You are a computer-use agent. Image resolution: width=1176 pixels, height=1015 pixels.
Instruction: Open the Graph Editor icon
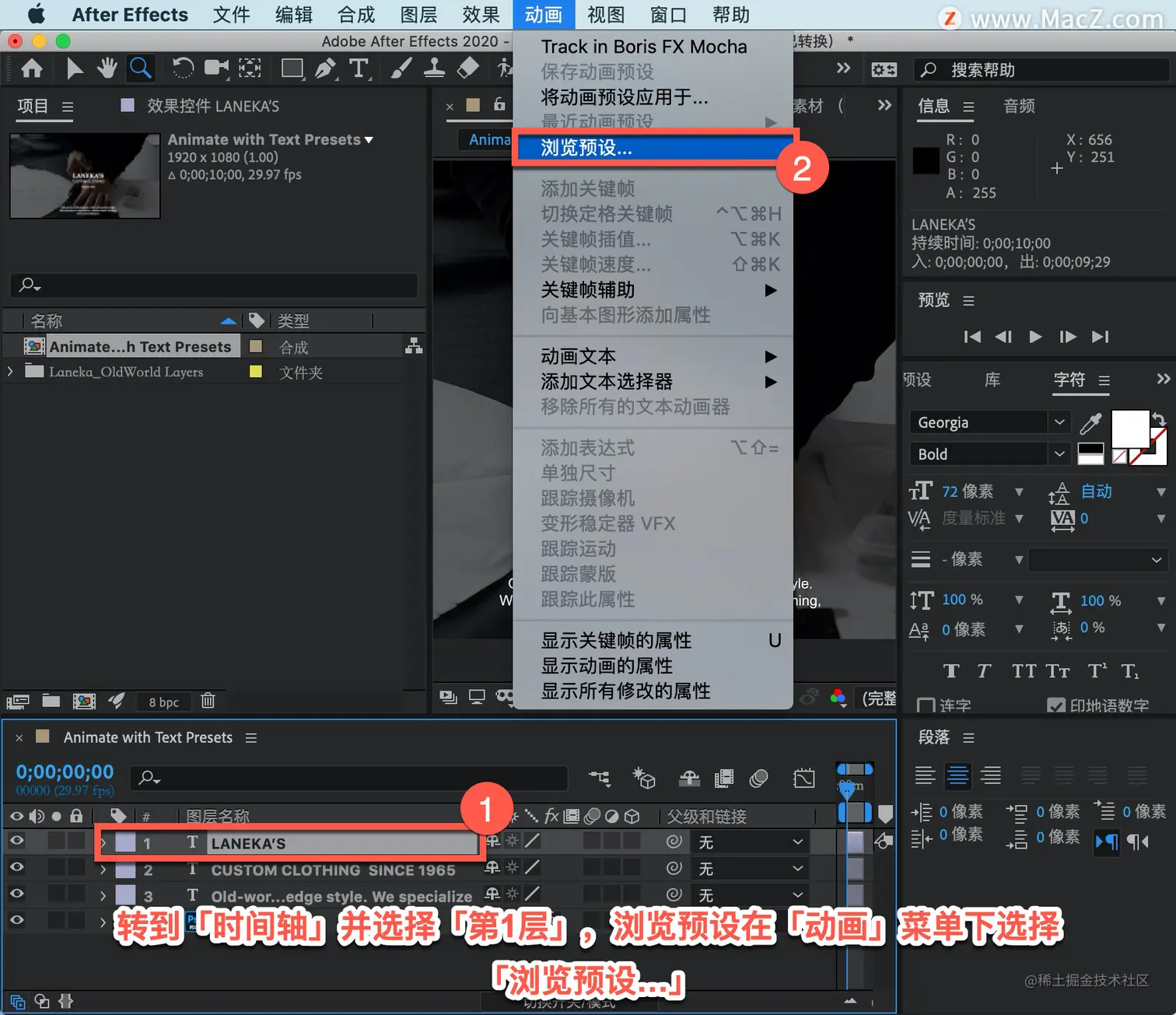(804, 778)
